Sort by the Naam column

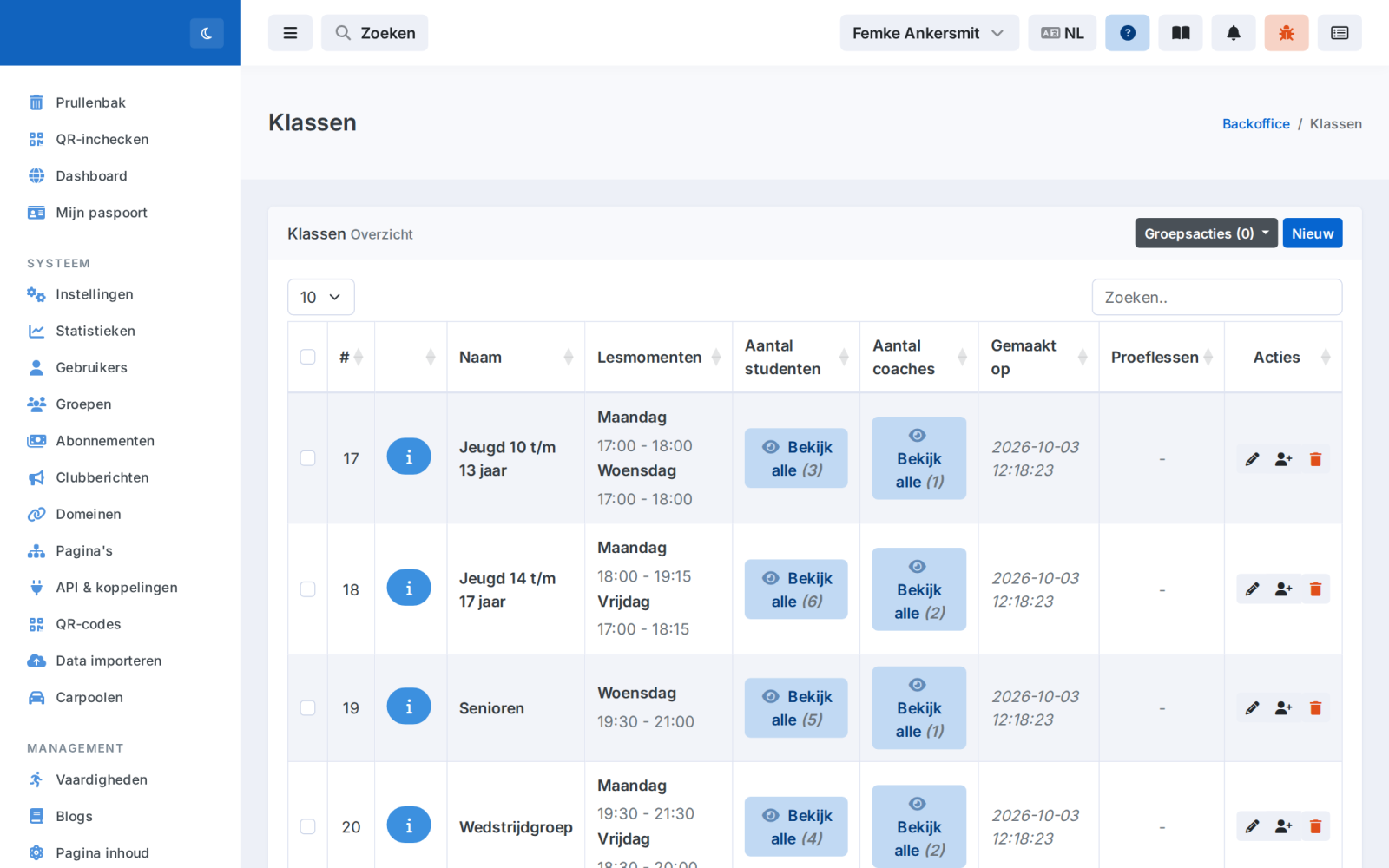[x=516, y=357]
